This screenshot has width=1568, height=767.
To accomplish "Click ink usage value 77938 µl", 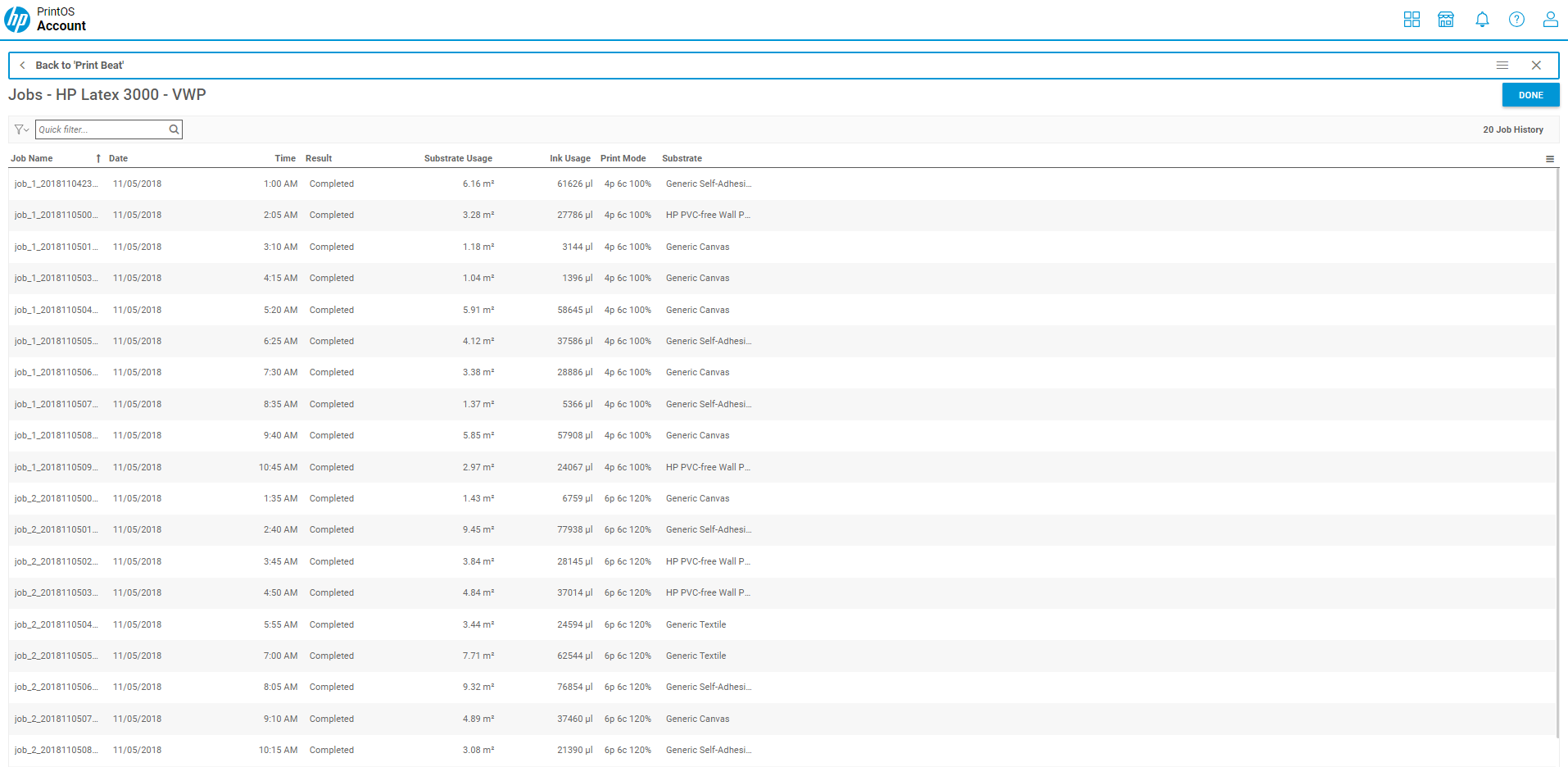I will (575, 530).
